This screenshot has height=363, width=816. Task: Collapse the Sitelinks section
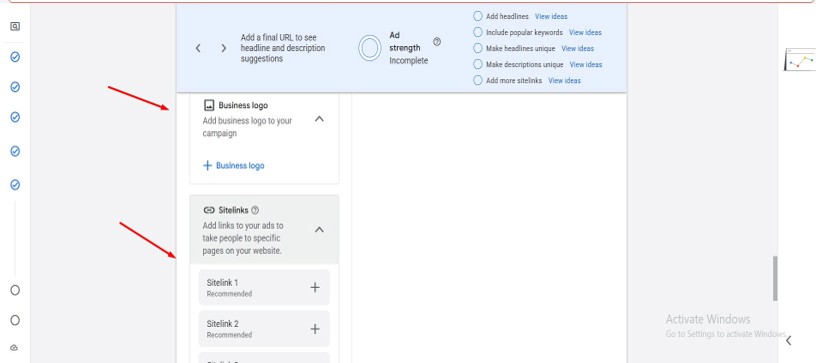(320, 229)
